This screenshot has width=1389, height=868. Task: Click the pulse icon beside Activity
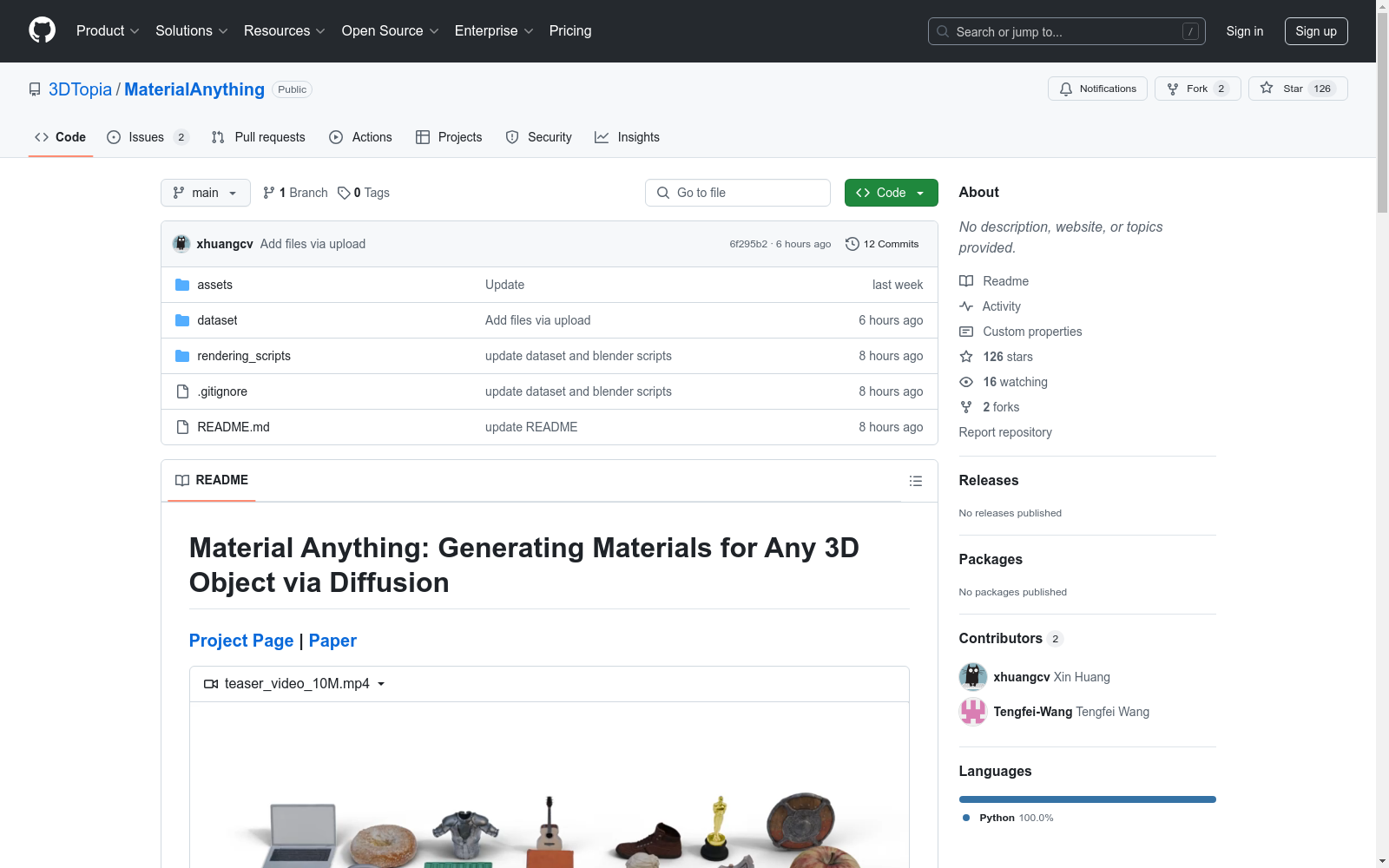966,306
